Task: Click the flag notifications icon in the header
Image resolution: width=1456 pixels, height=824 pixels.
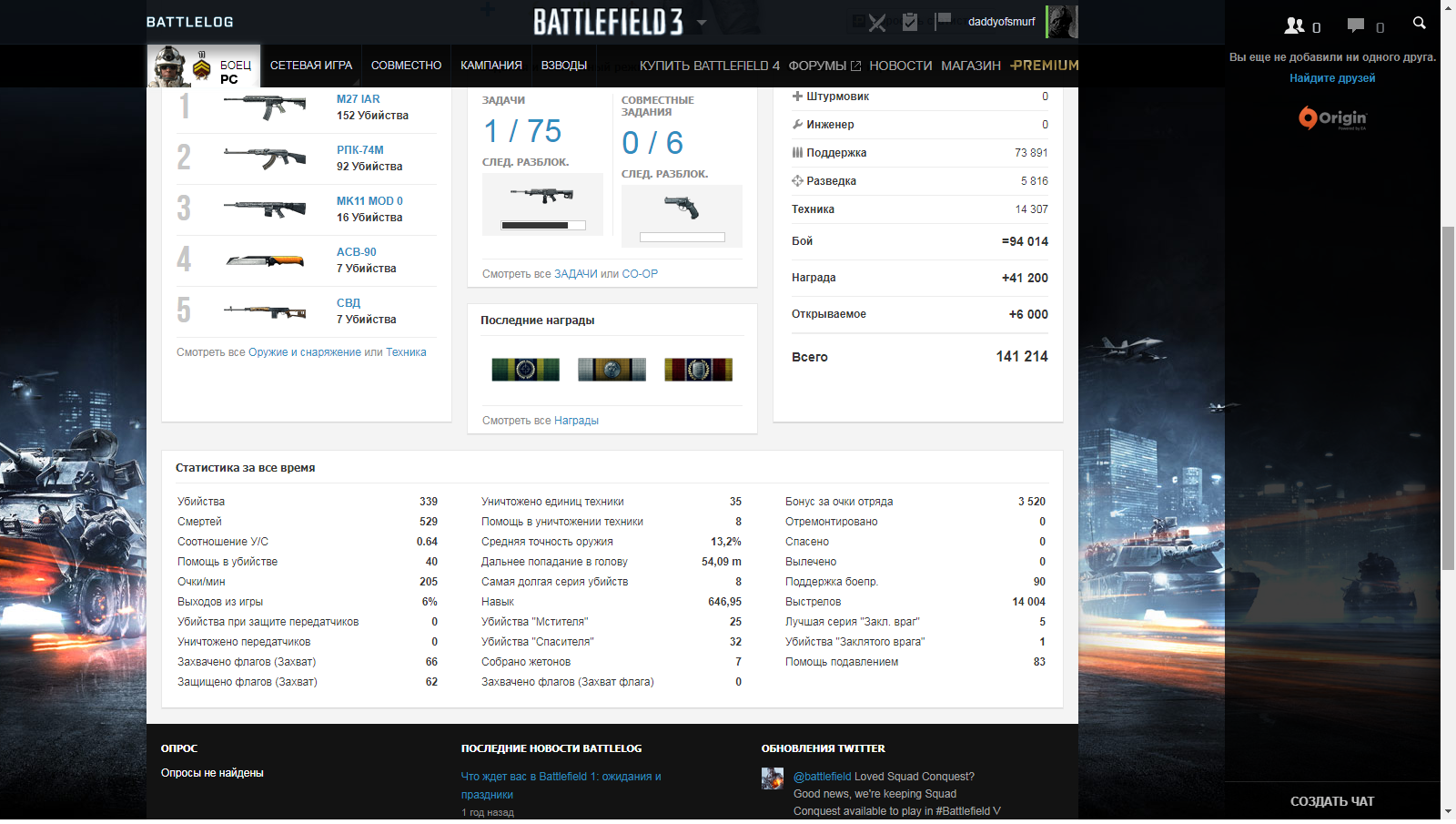Action: click(x=943, y=21)
